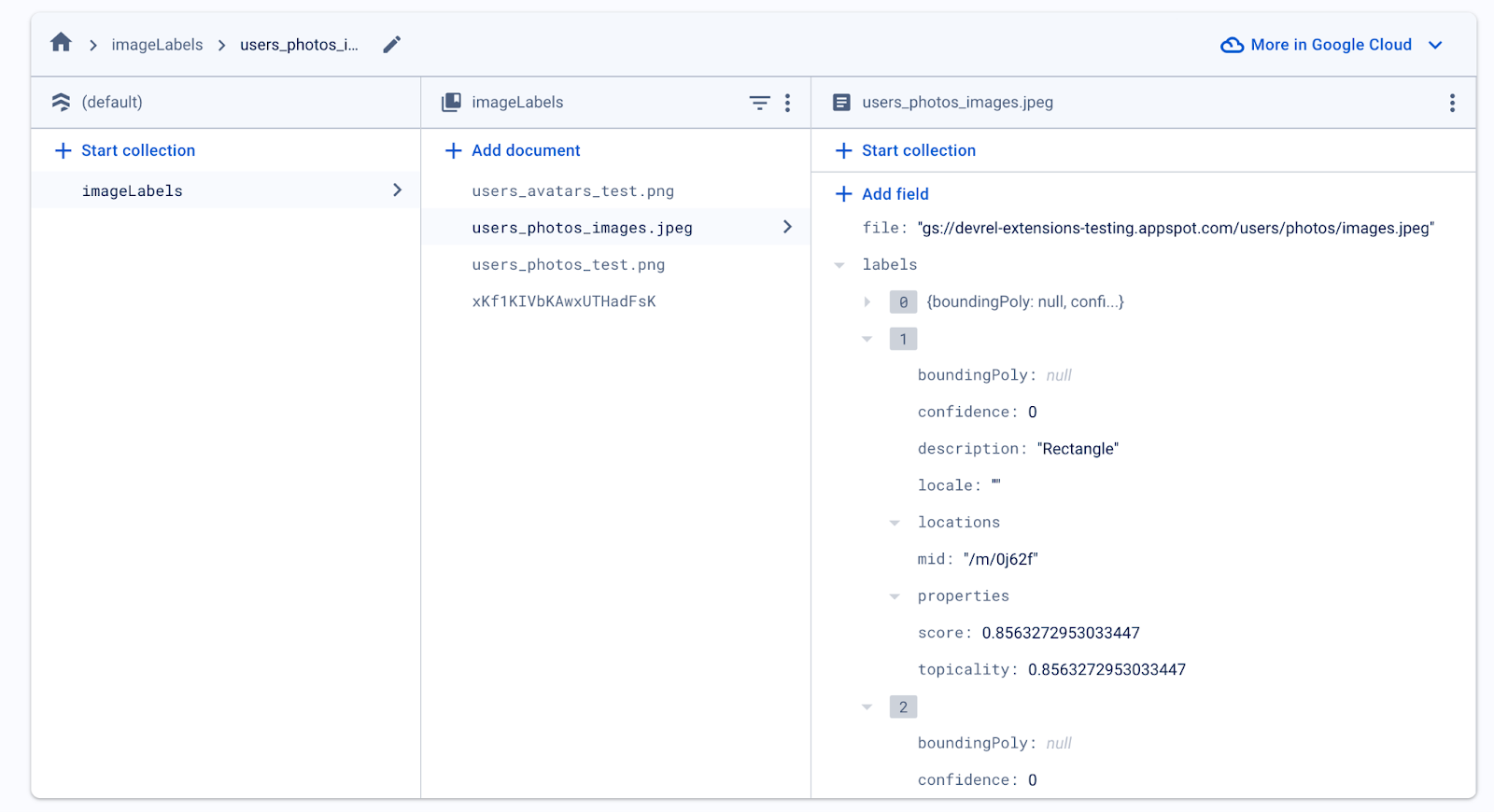Go to Firestore home via house icon
Screen dimensions: 1494x812
point(61,43)
